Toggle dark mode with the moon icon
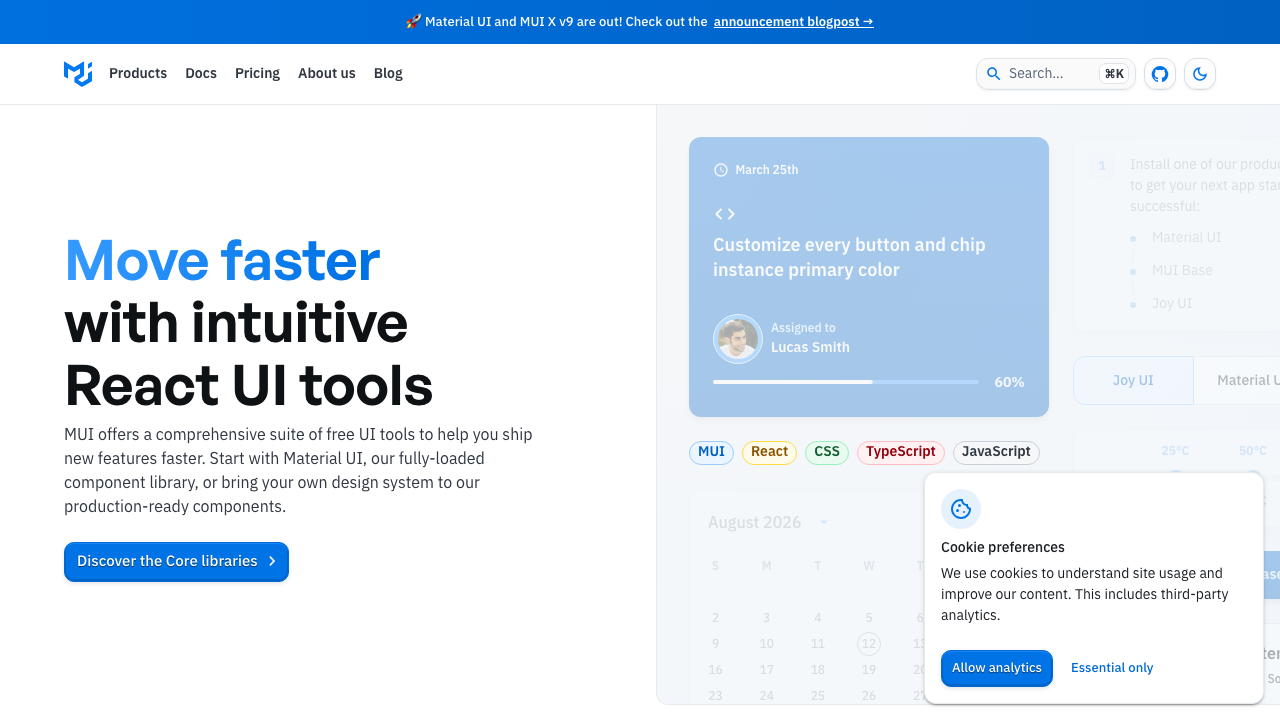 coord(1200,73)
